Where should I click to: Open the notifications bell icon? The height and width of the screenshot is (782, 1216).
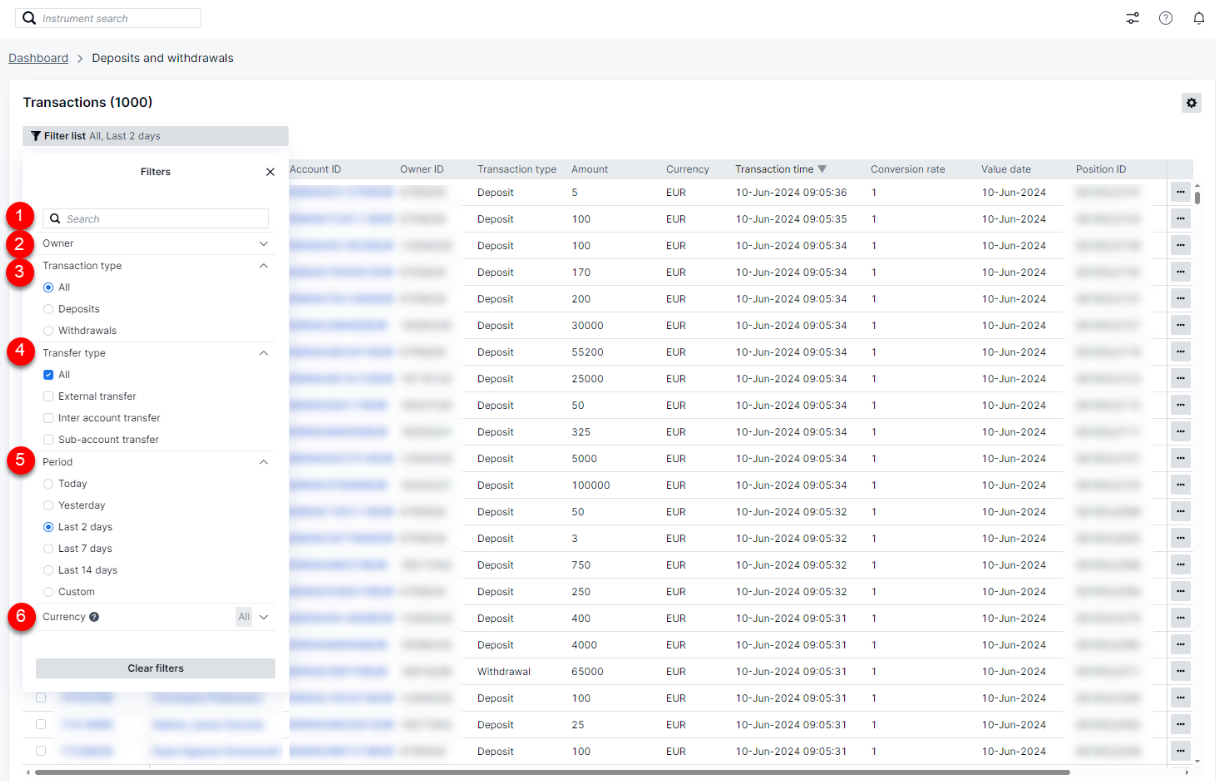[x=1198, y=18]
